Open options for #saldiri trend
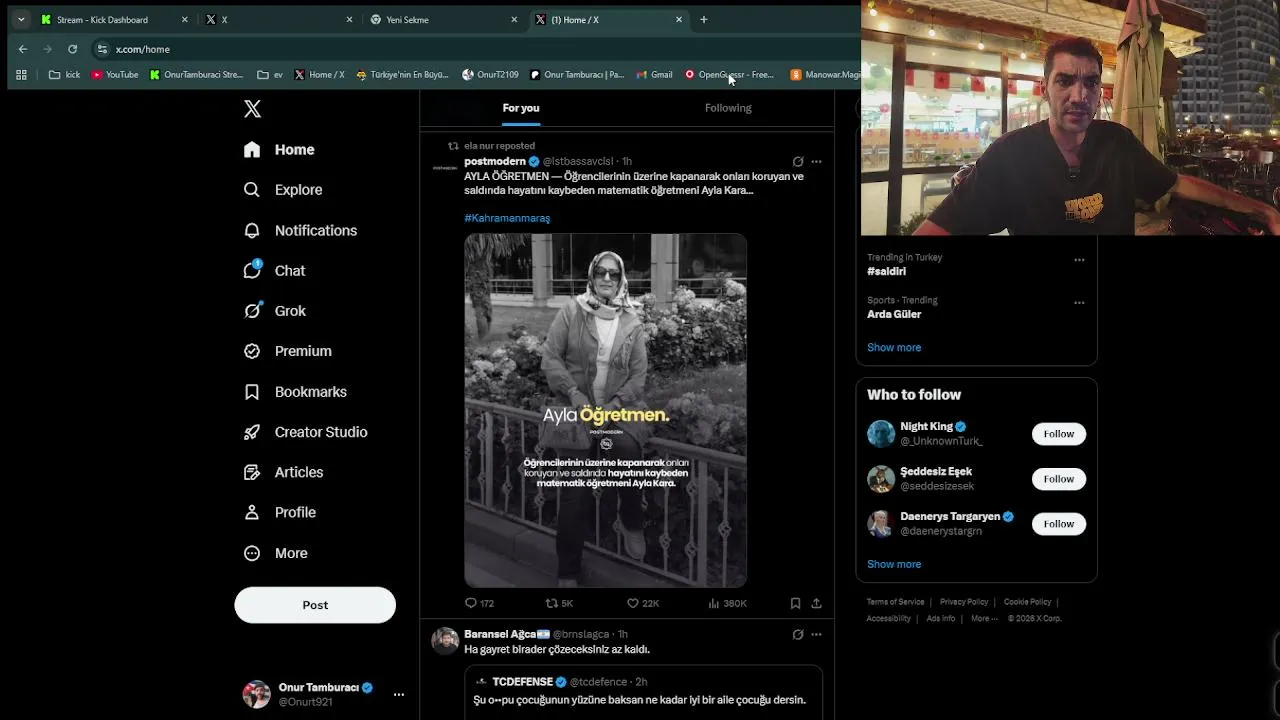 [1079, 260]
